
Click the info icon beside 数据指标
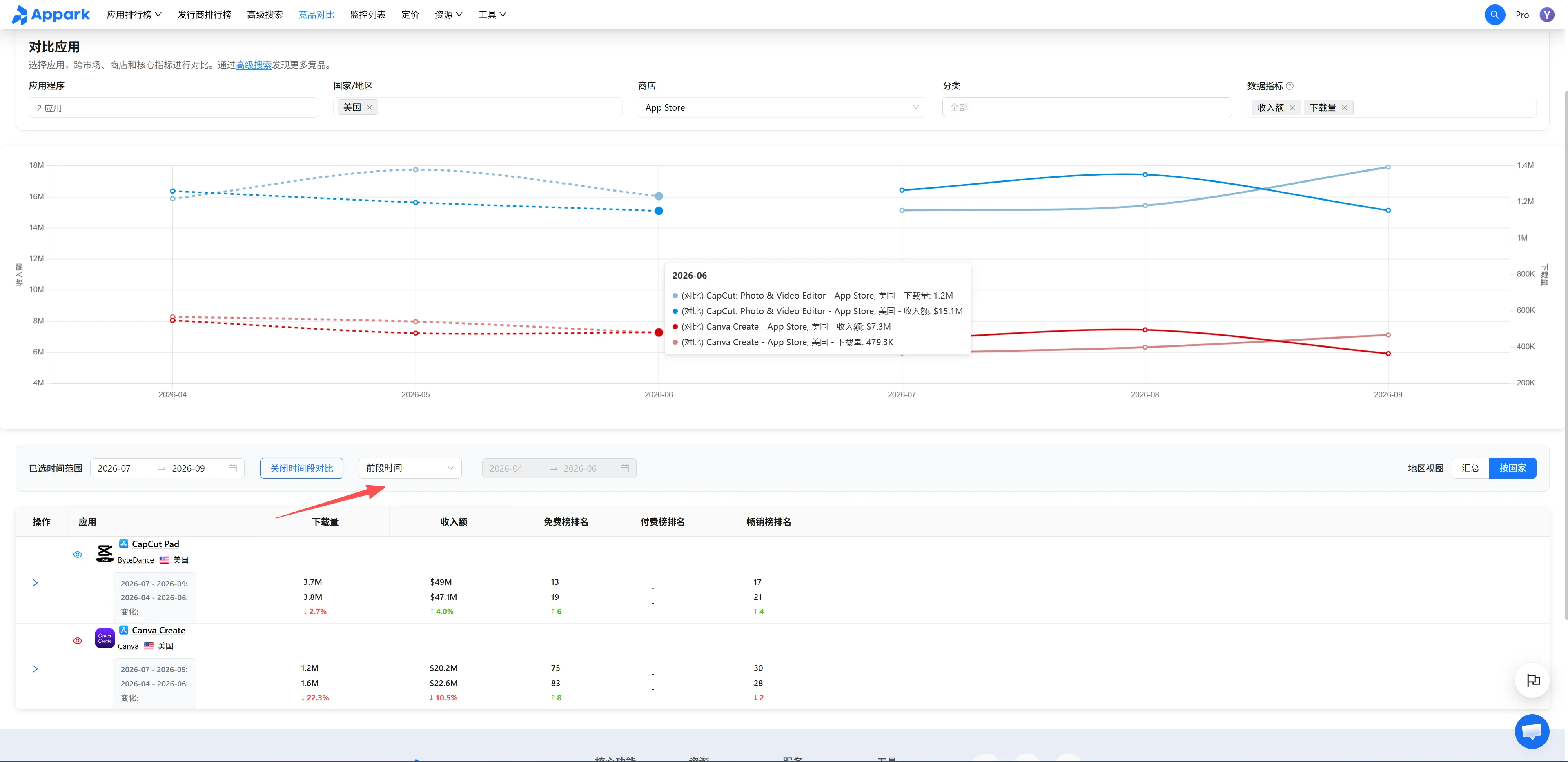(x=1289, y=86)
